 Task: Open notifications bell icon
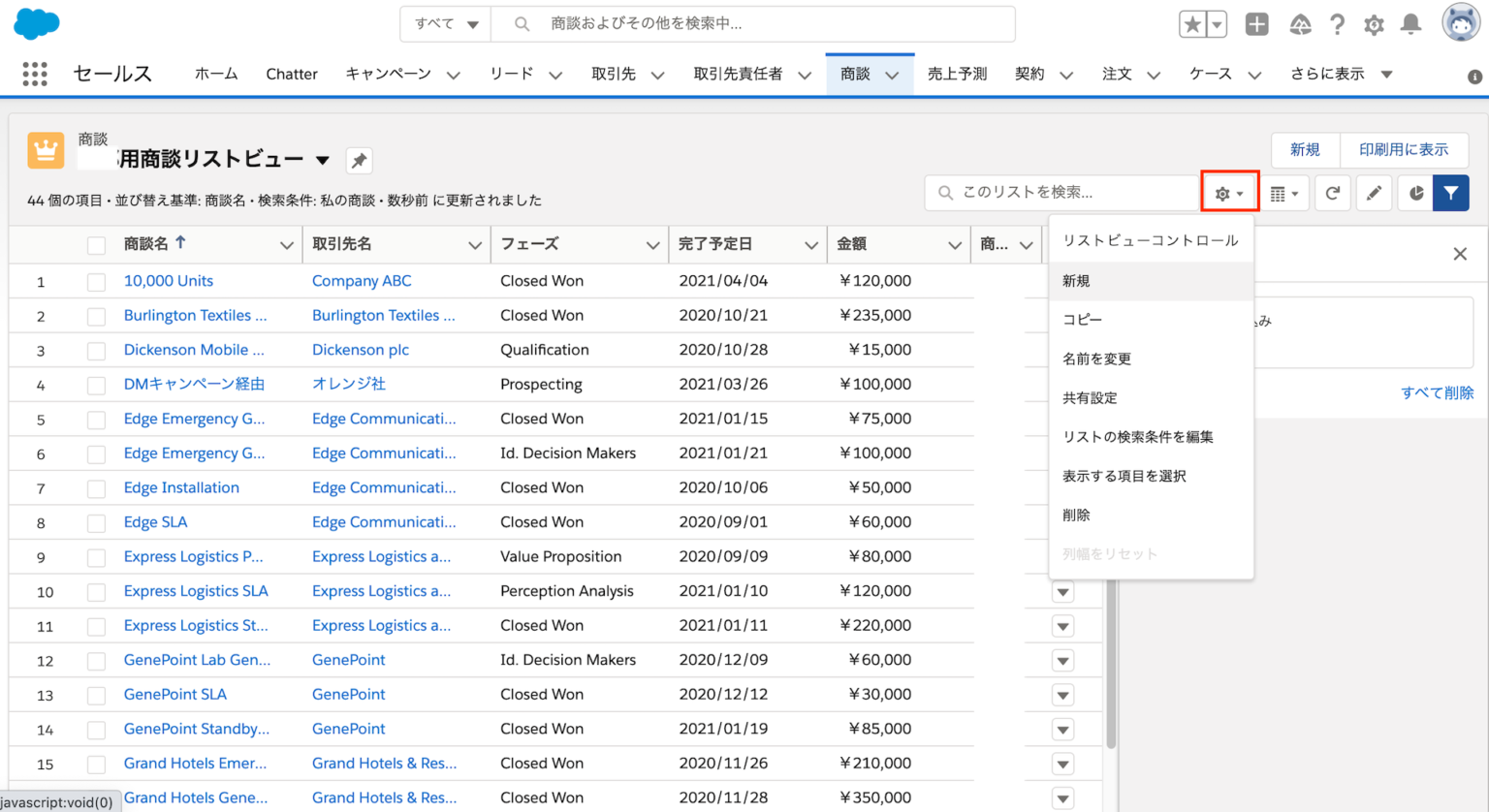pyautogui.click(x=1411, y=24)
